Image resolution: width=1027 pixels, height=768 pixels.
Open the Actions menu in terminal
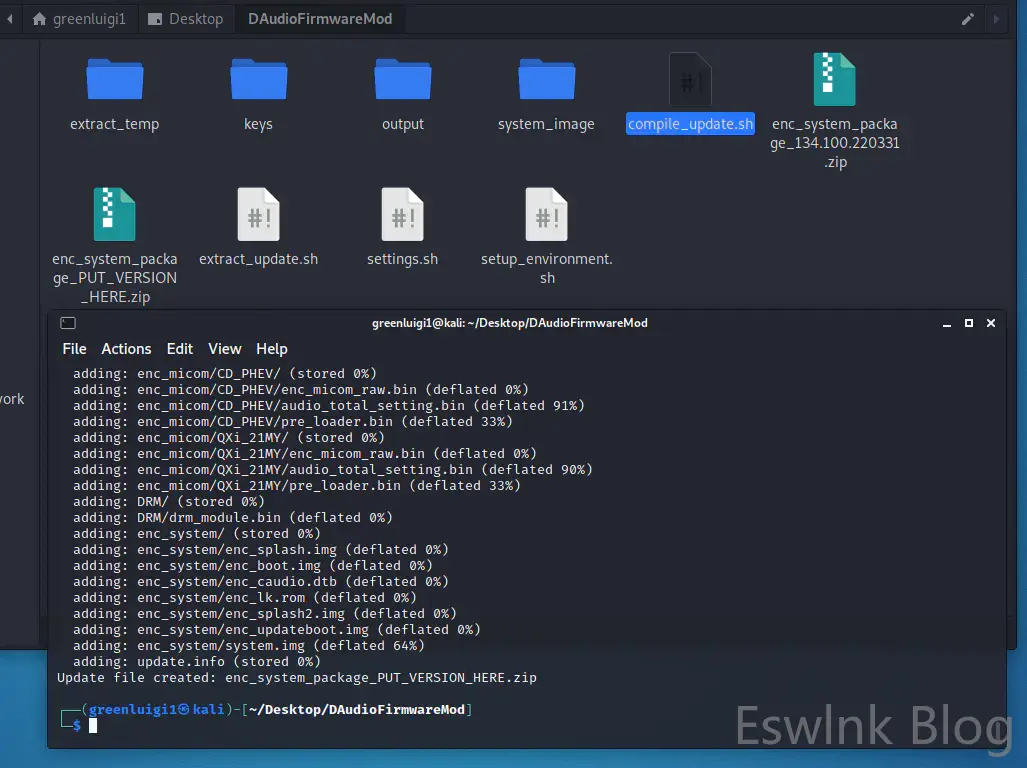(126, 349)
